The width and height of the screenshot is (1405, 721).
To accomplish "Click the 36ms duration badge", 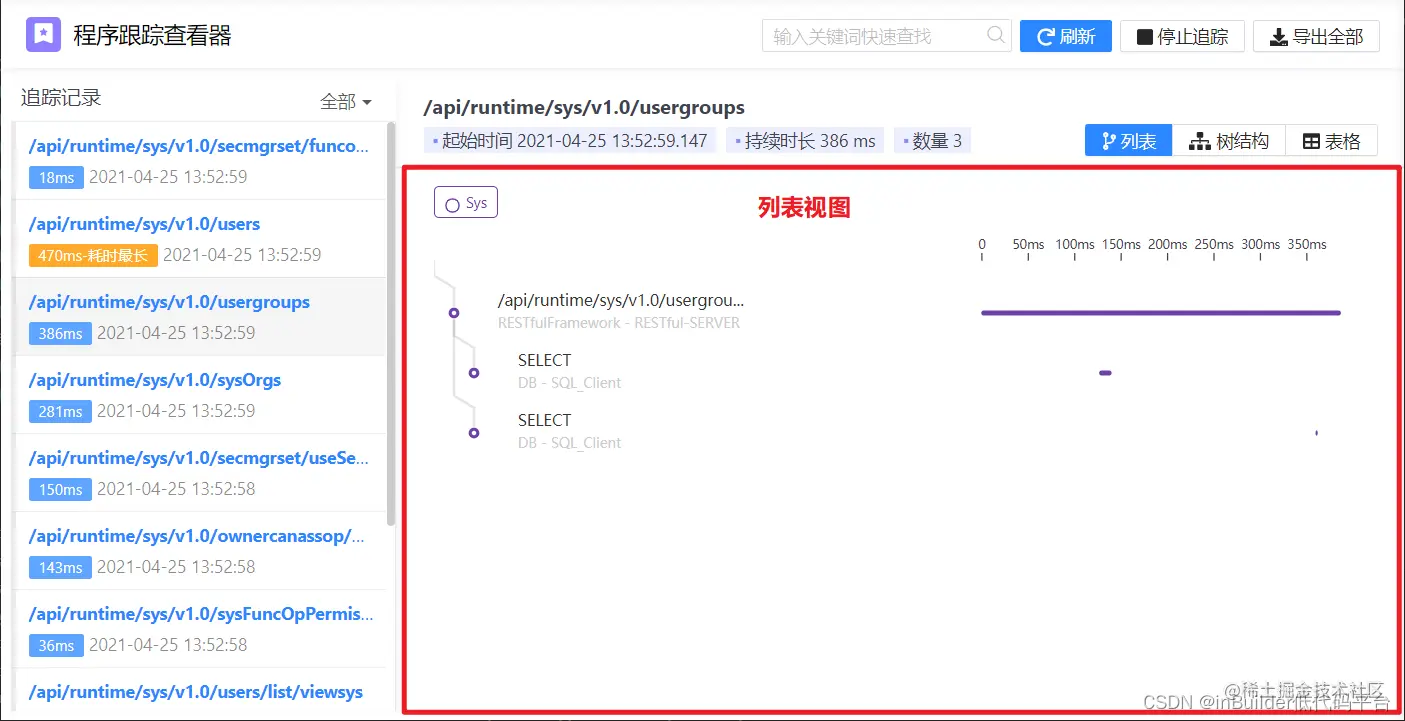I will [x=56, y=645].
